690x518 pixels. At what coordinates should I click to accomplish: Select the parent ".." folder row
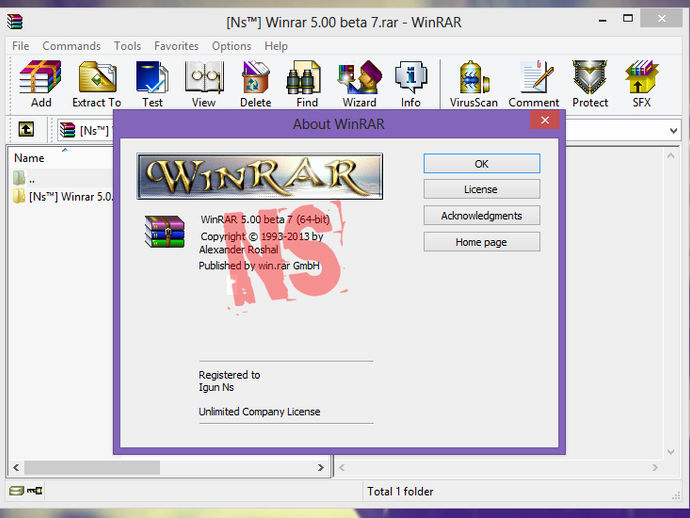click(x=62, y=179)
